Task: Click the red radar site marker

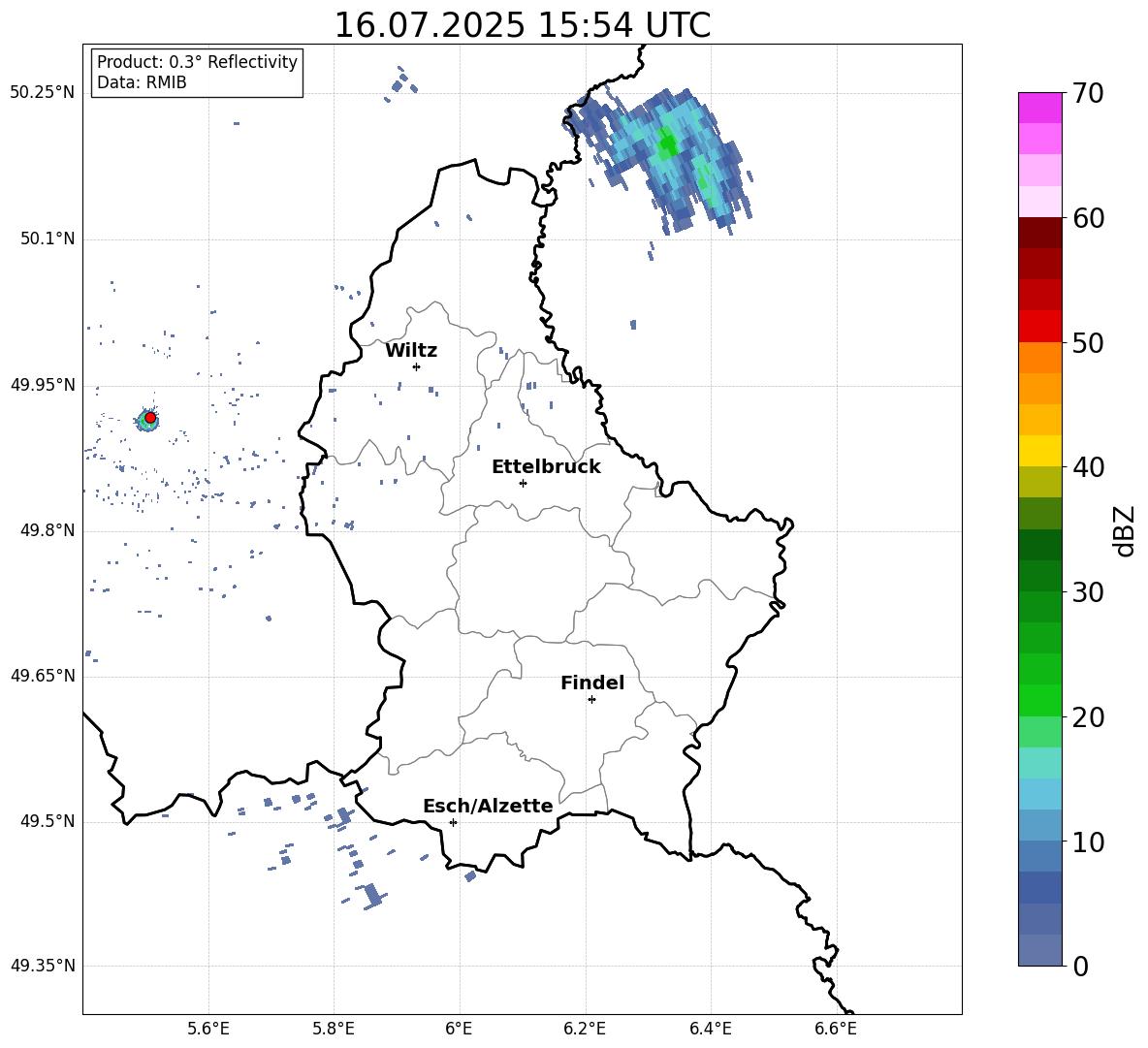Action: tap(150, 418)
